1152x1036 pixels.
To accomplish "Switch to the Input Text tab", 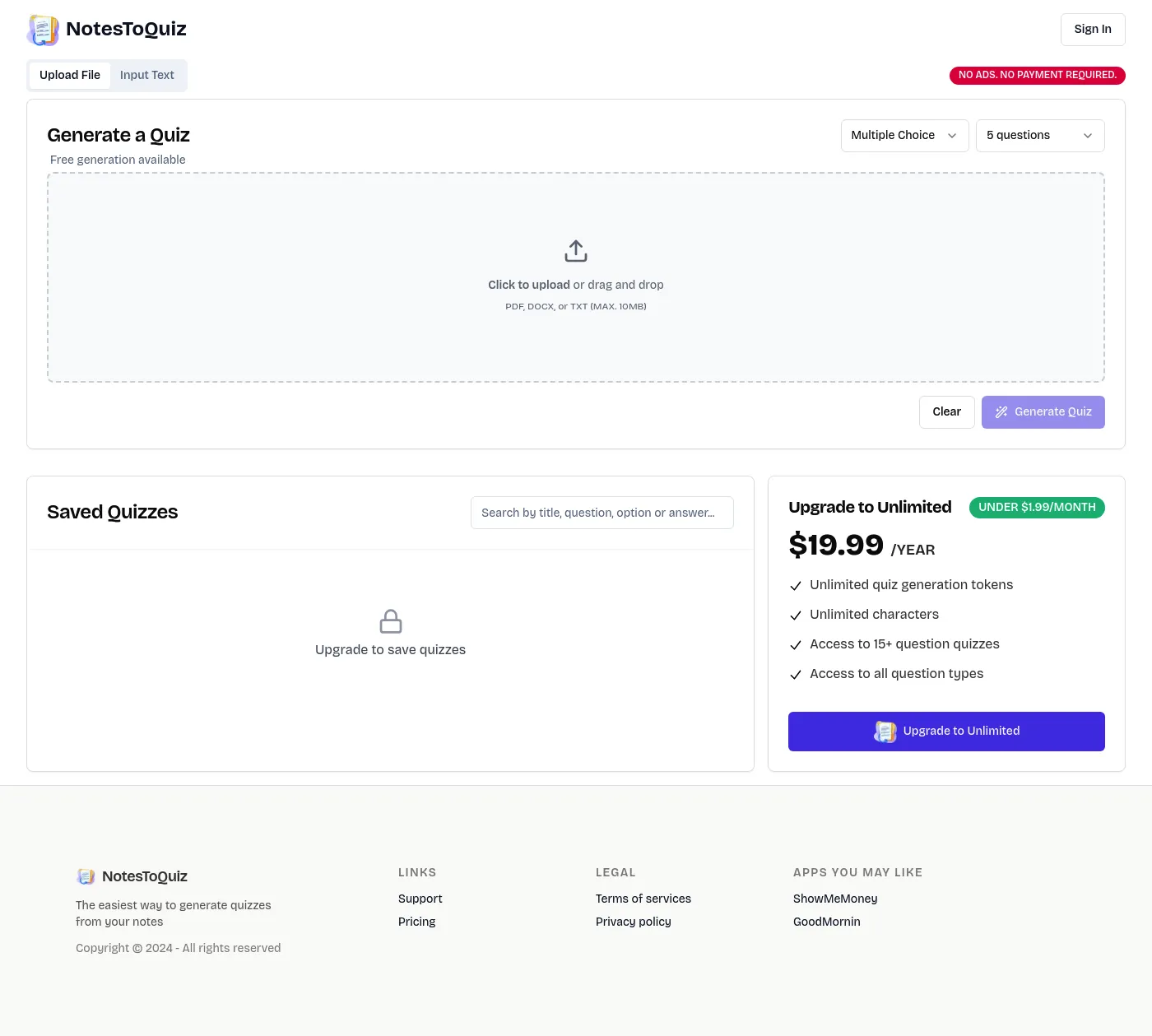I will pyautogui.click(x=147, y=75).
